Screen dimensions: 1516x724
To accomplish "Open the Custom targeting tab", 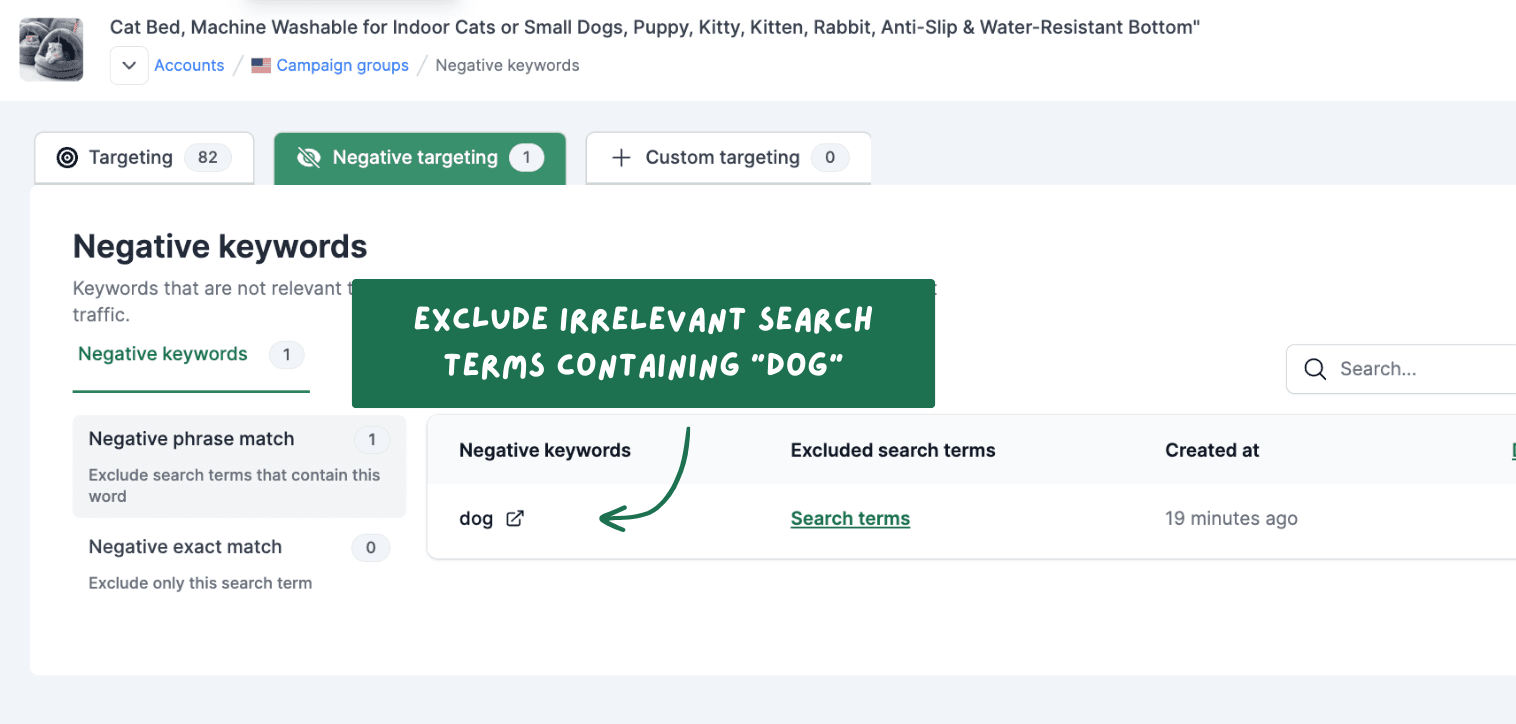I will [x=728, y=158].
